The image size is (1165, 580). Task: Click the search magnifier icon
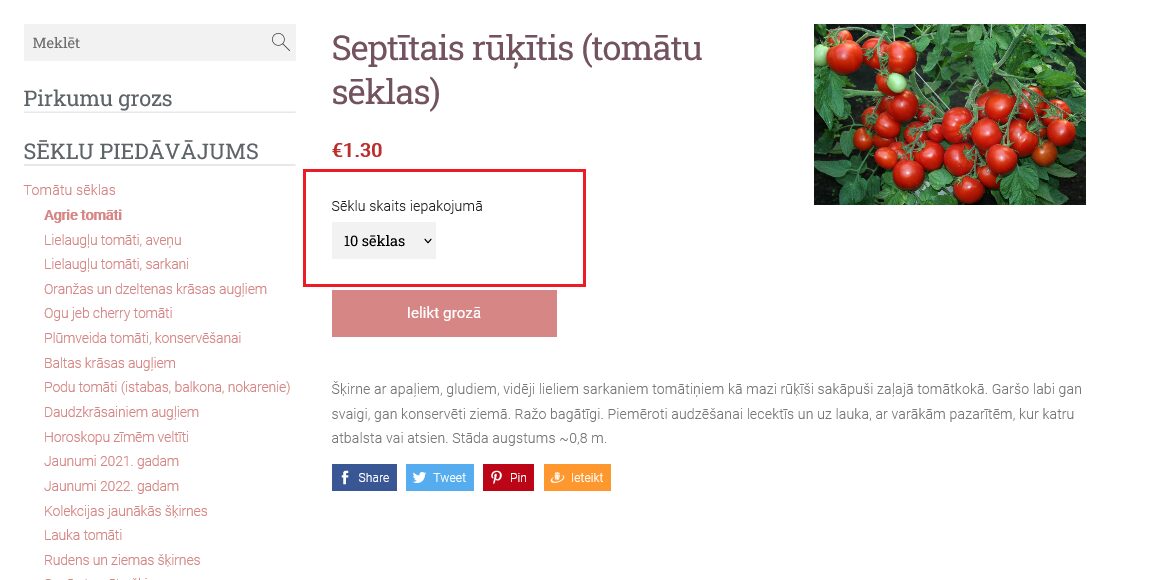click(x=281, y=42)
